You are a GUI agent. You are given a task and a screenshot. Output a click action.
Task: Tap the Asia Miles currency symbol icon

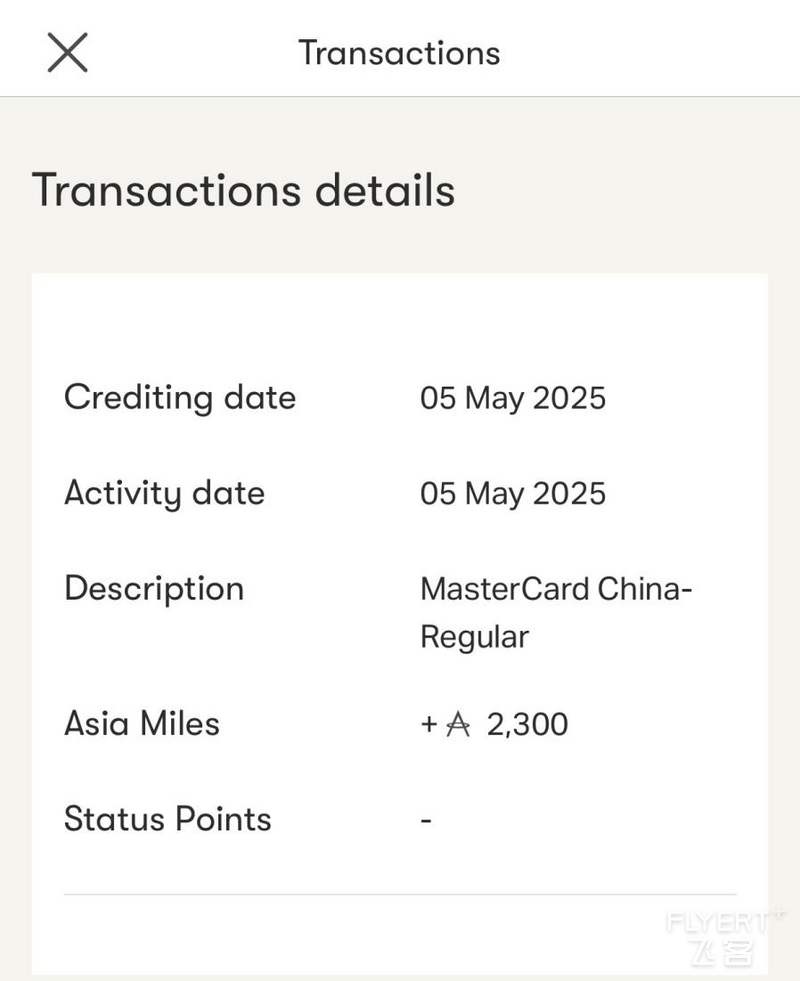[458, 724]
